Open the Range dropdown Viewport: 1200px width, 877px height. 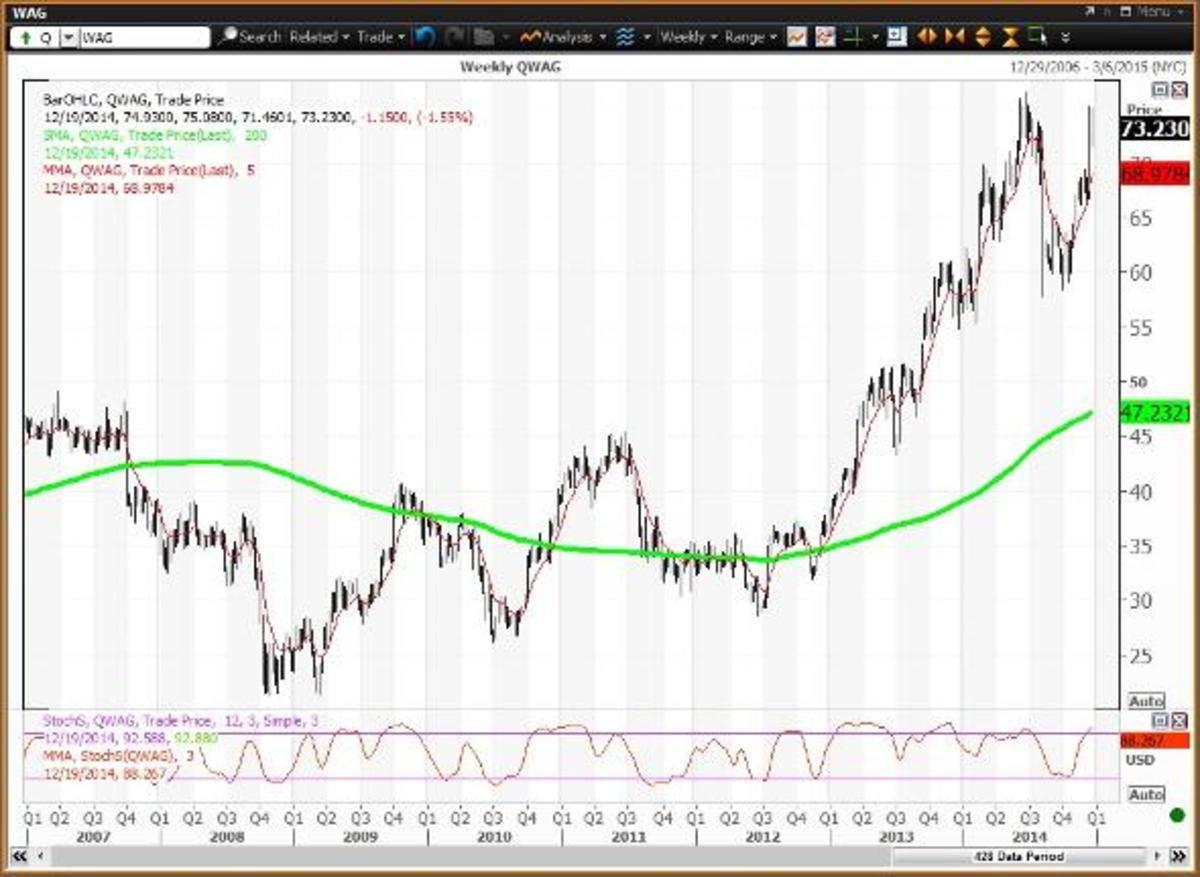750,37
